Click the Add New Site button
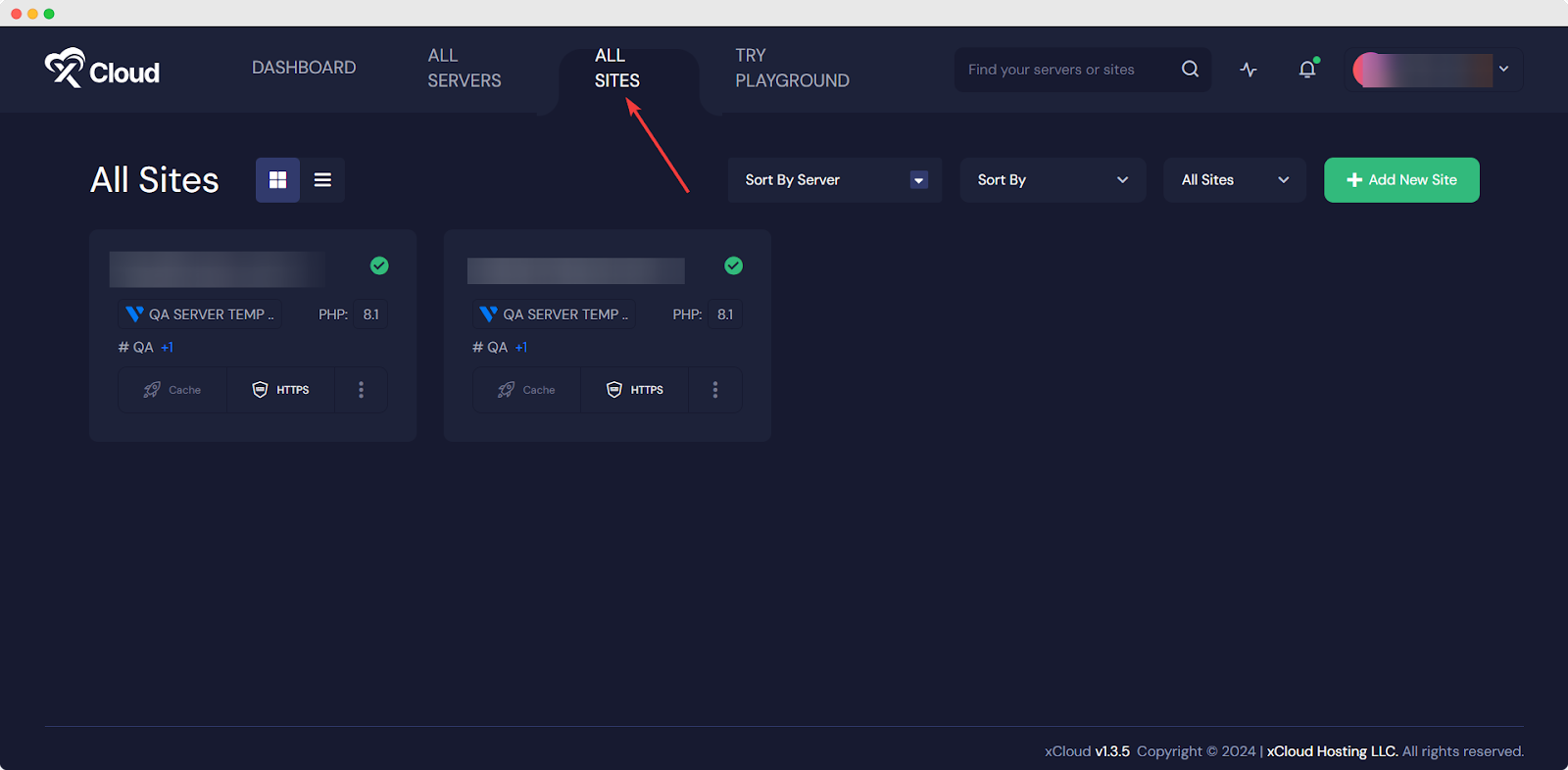 [1401, 180]
